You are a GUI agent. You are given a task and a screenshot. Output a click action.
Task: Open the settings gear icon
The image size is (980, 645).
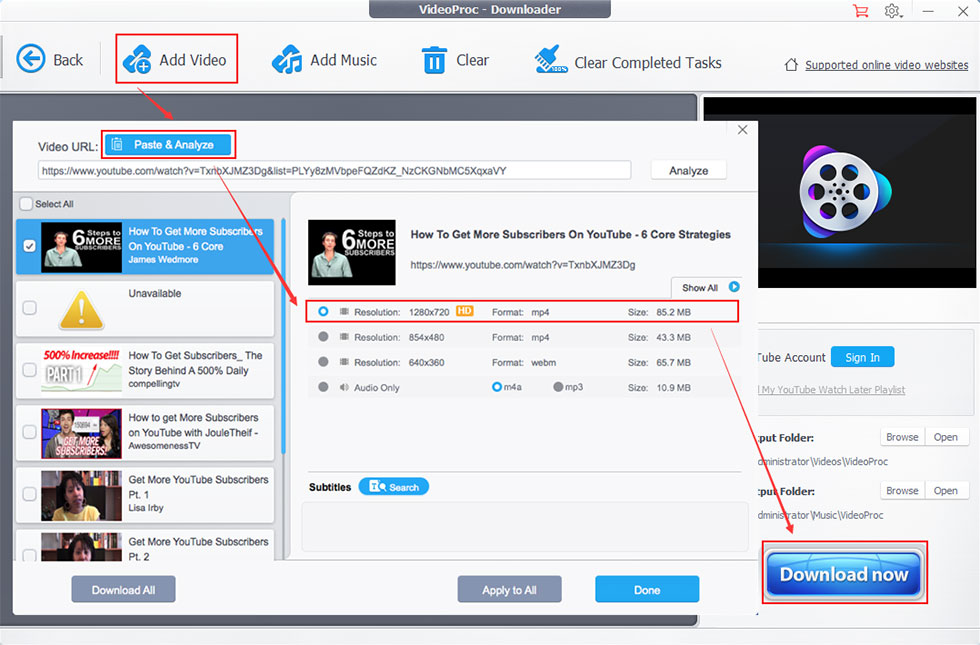[892, 11]
